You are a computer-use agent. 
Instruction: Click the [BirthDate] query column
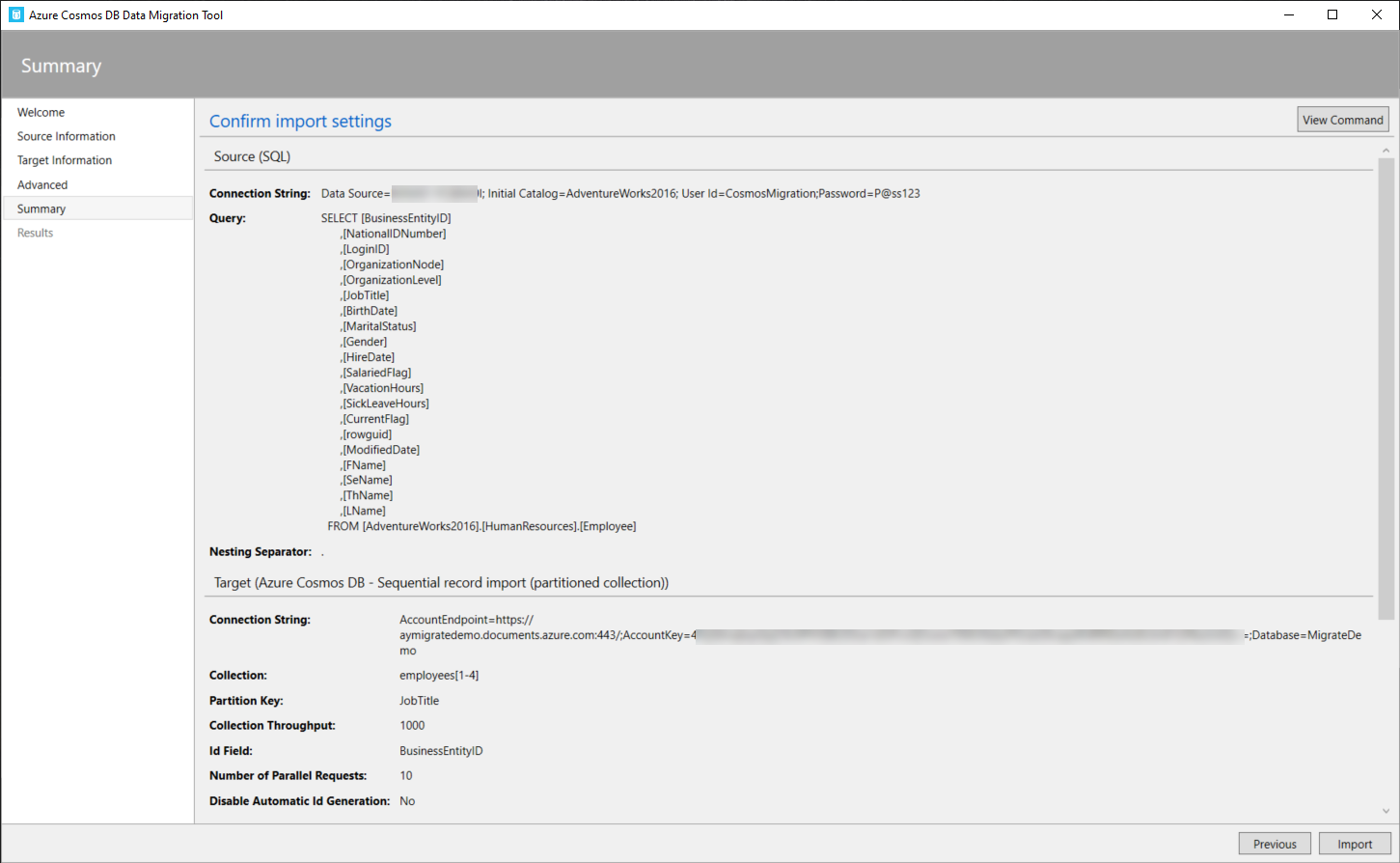tap(369, 311)
